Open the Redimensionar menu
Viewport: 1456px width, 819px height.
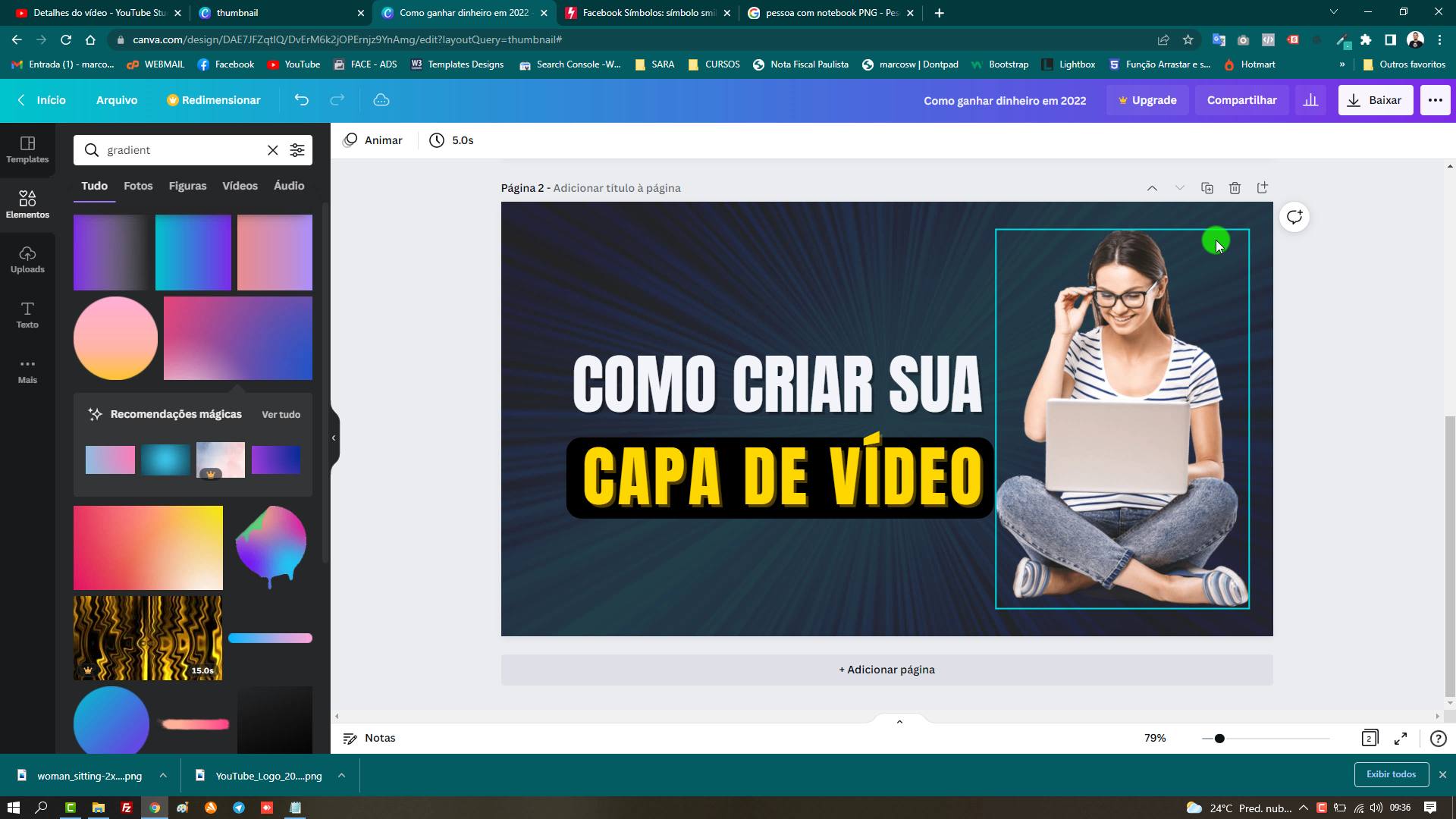214,100
